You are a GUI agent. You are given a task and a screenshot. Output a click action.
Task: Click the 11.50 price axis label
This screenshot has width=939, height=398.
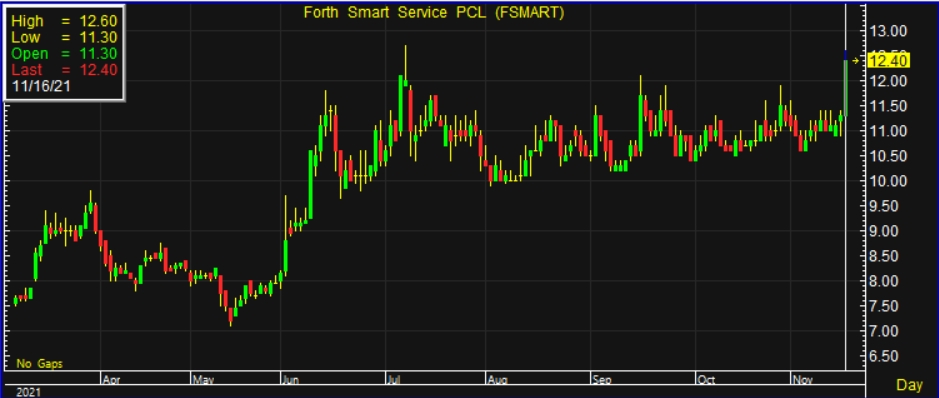tap(889, 106)
